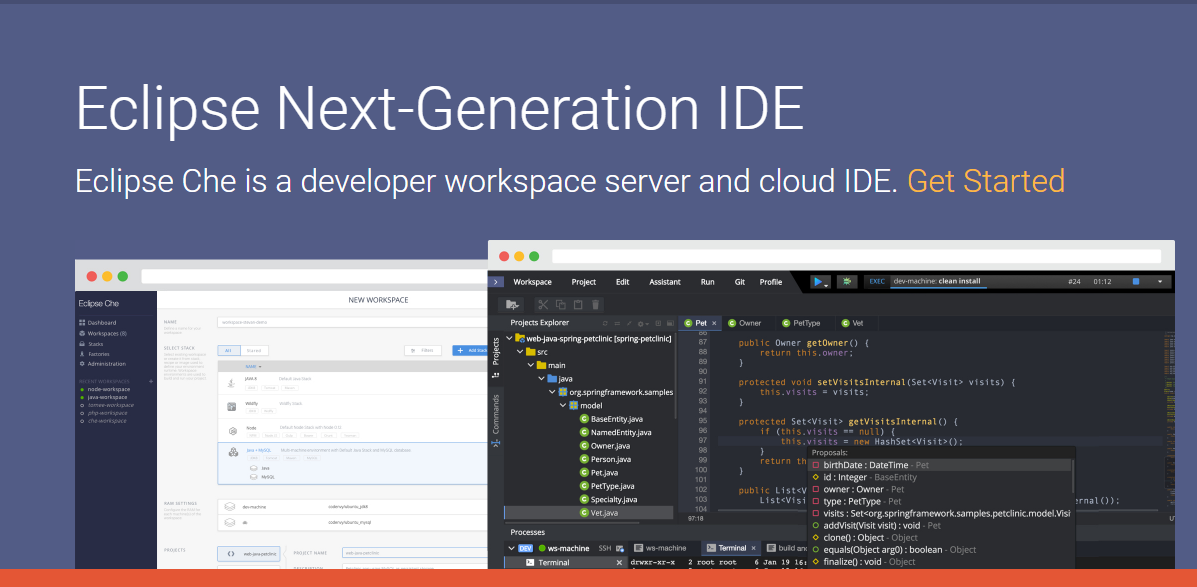Collapse the ws-machine process node
This screenshot has height=587, width=1197.
point(510,548)
